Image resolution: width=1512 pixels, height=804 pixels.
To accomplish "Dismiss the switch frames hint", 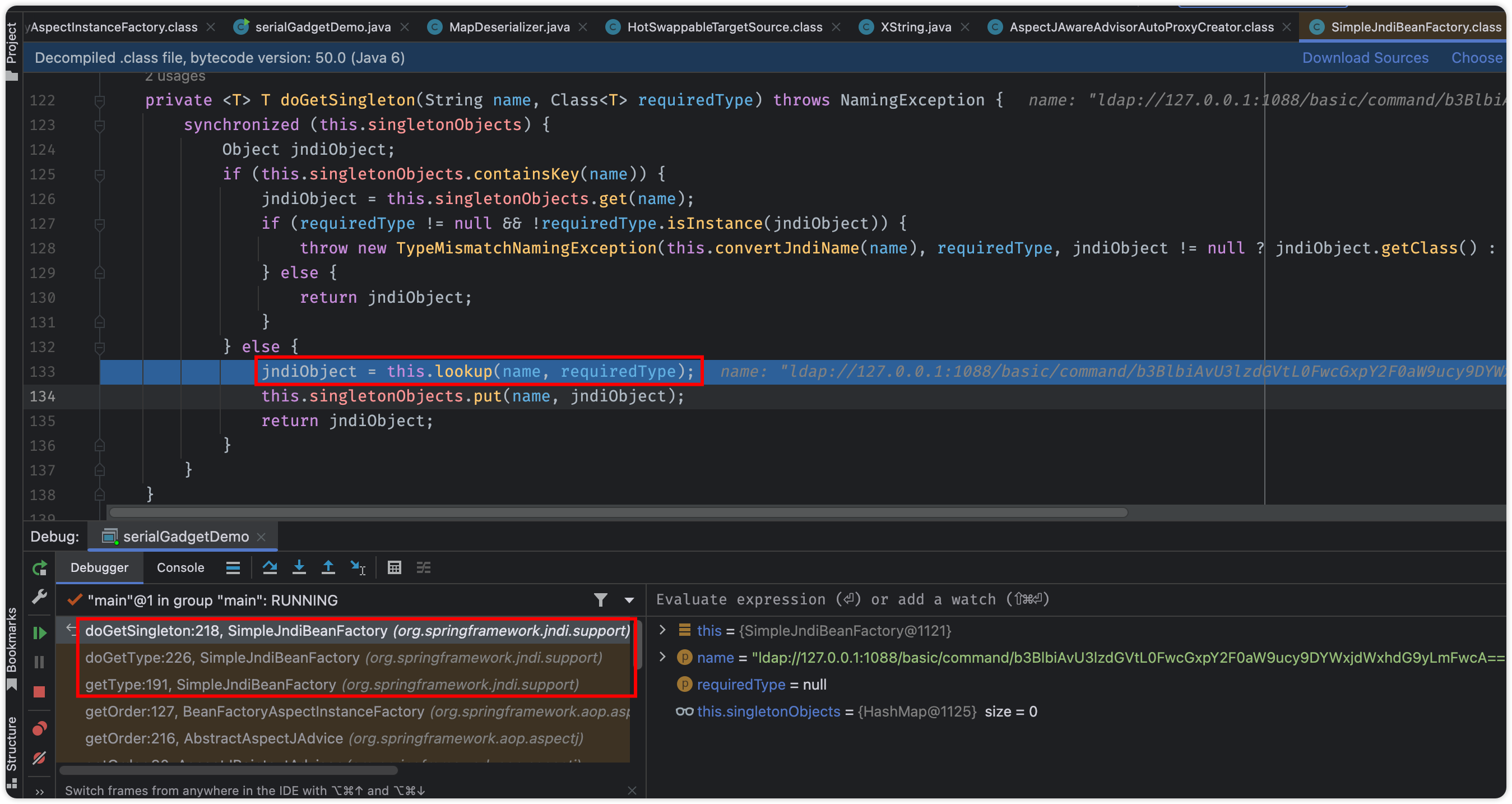I will coord(632,791).
